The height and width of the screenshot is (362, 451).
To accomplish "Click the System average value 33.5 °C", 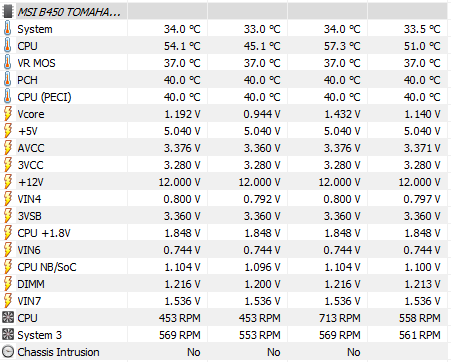I will coord(422,29).
